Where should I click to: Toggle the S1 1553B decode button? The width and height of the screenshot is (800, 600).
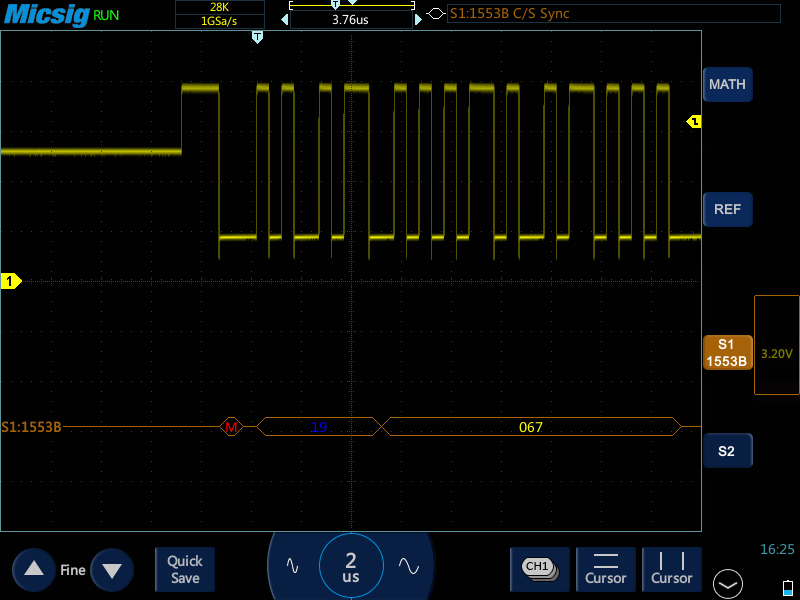(x=727, y=352)
